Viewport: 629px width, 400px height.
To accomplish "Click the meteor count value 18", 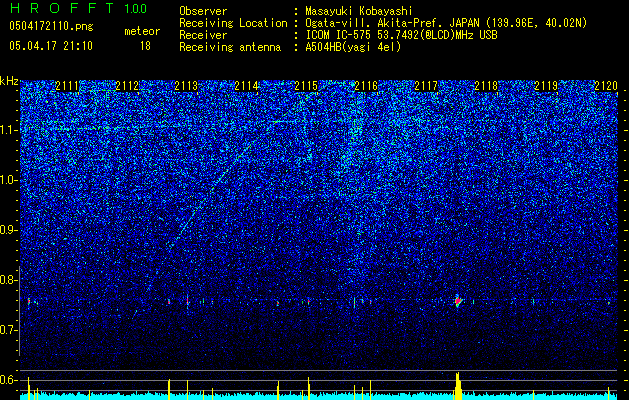I will (x=145, y=46).
